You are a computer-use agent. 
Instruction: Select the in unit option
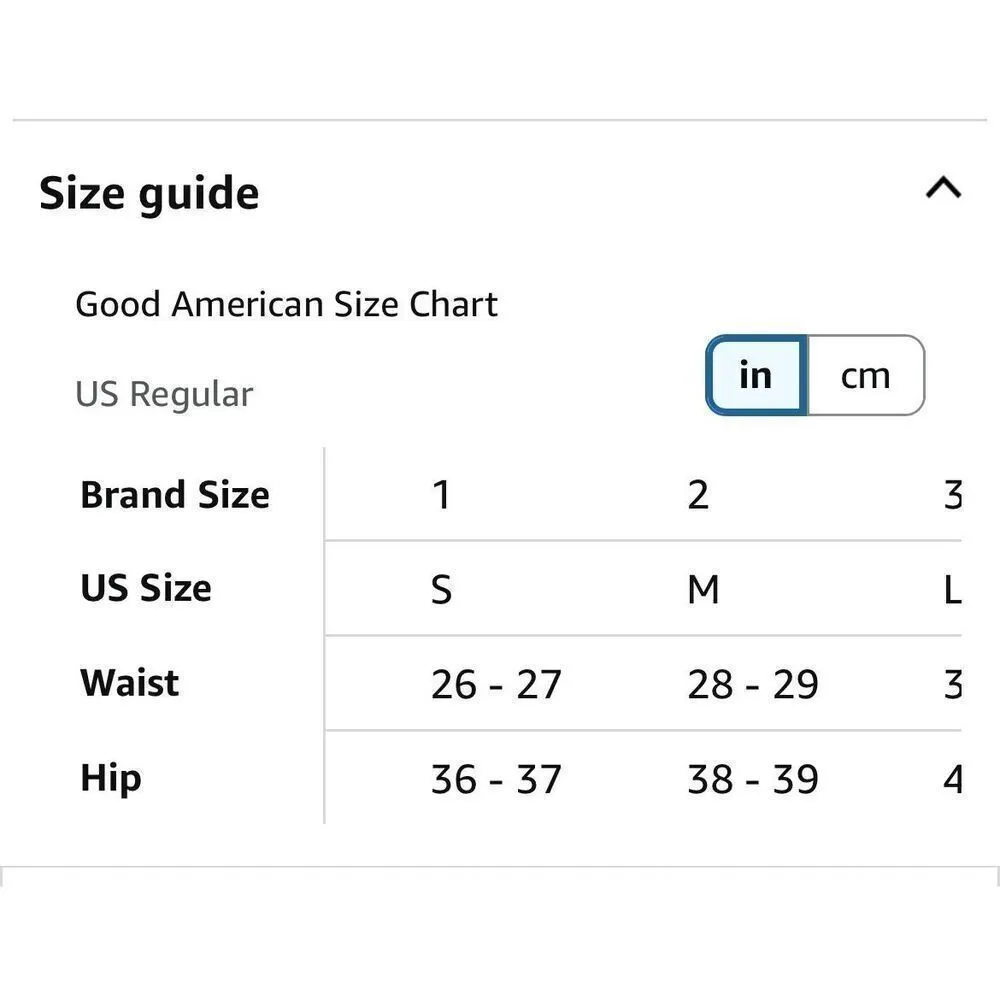(x=757, y=375)
